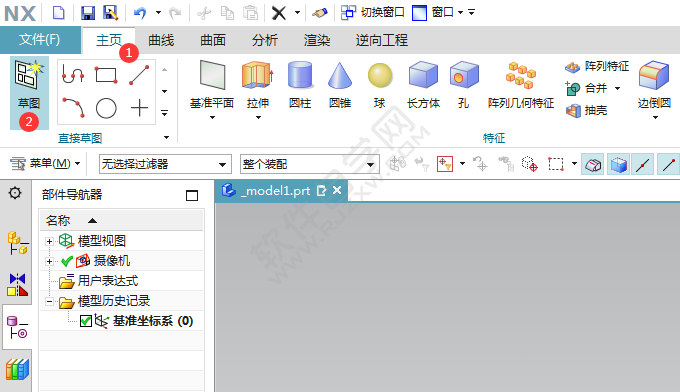Click the Copy icon
Screen dimensions: 680x392
[227, 13]
